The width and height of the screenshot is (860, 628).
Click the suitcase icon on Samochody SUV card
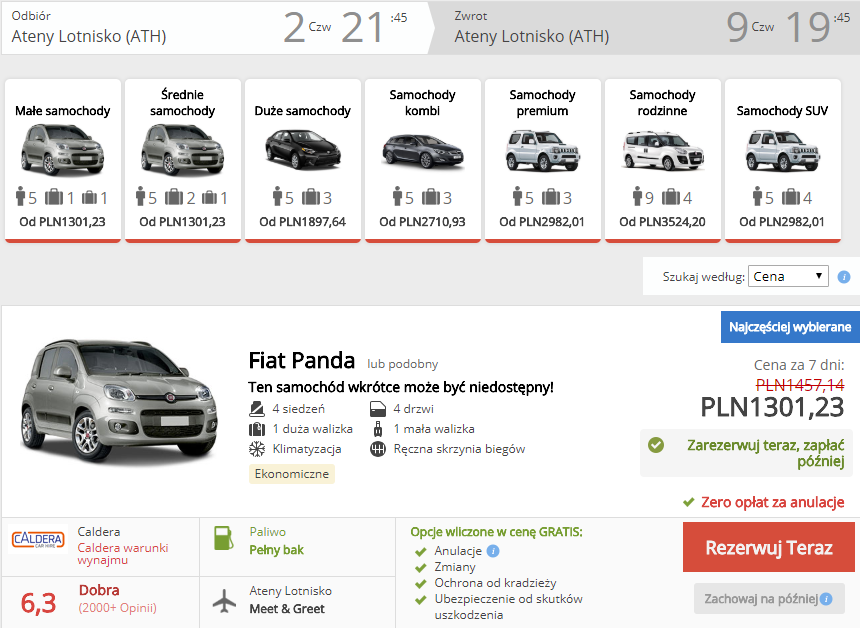click(x=790, y=196)
